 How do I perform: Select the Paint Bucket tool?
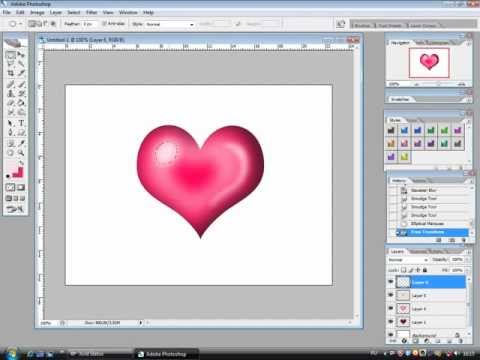point(21,103)
